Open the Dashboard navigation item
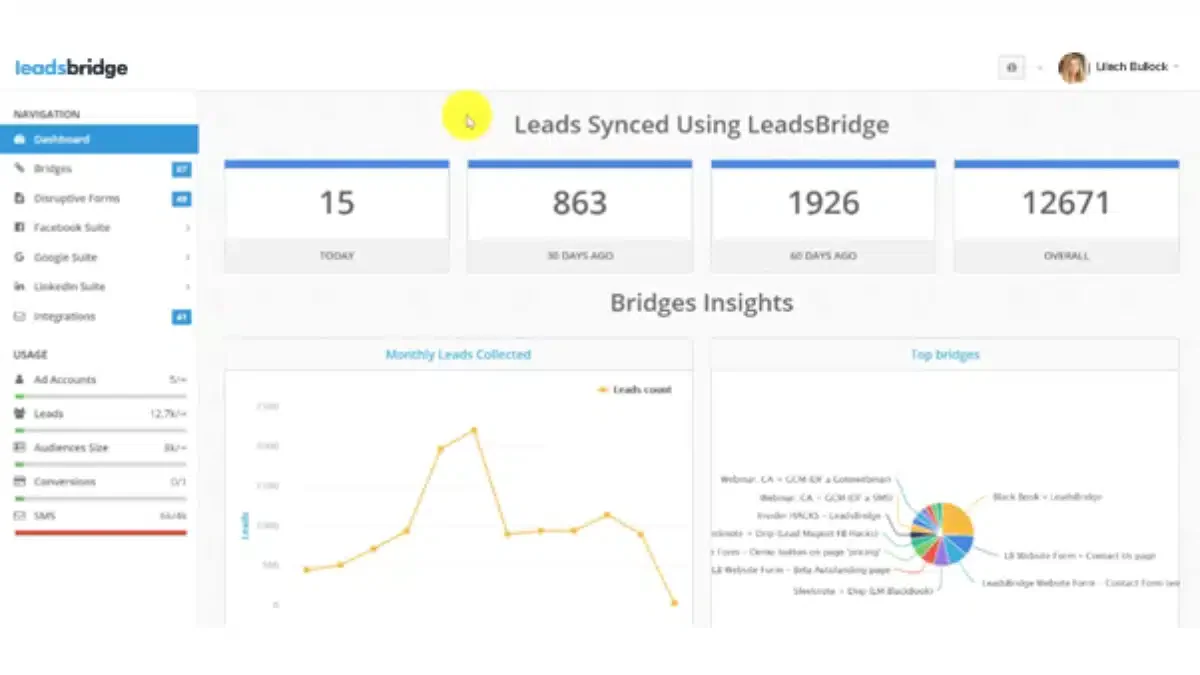 [99, 139]
